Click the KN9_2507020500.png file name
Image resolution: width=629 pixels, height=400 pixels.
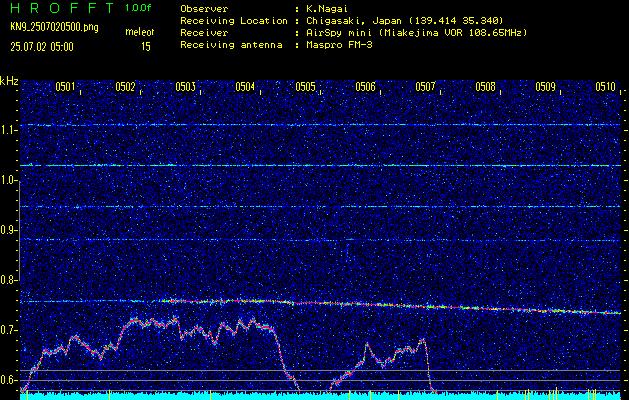pos(54,28)
